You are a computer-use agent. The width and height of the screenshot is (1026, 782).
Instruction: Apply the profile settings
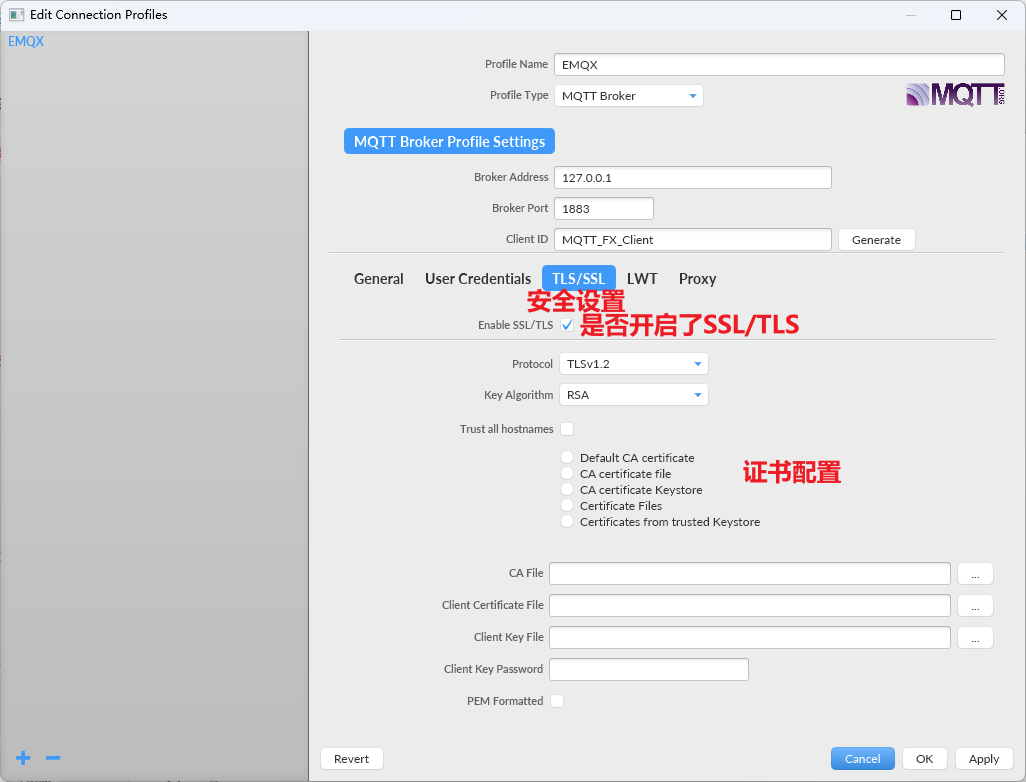(983, 759)
